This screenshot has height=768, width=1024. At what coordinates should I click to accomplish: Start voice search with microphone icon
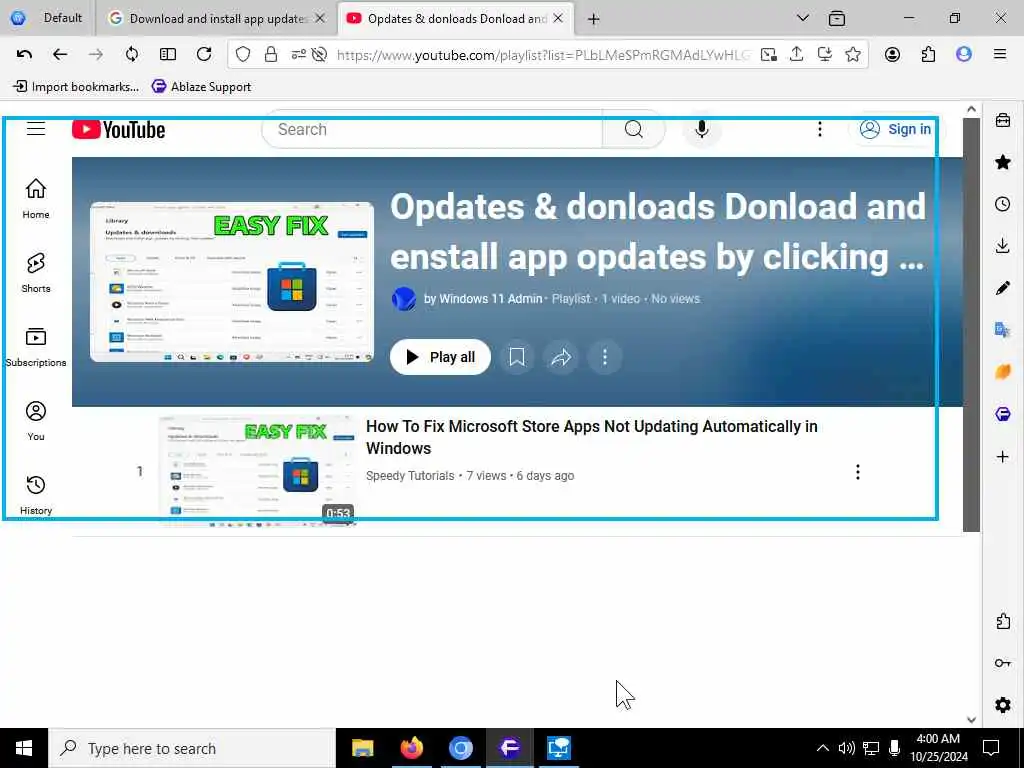click(701, 129)
